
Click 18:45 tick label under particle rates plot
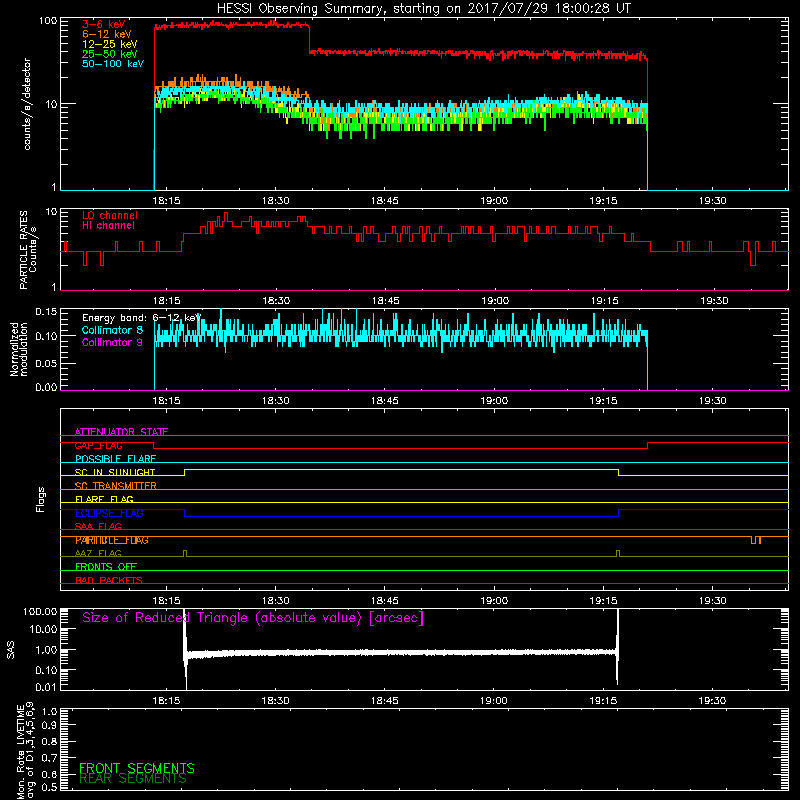tap(385, 301)
